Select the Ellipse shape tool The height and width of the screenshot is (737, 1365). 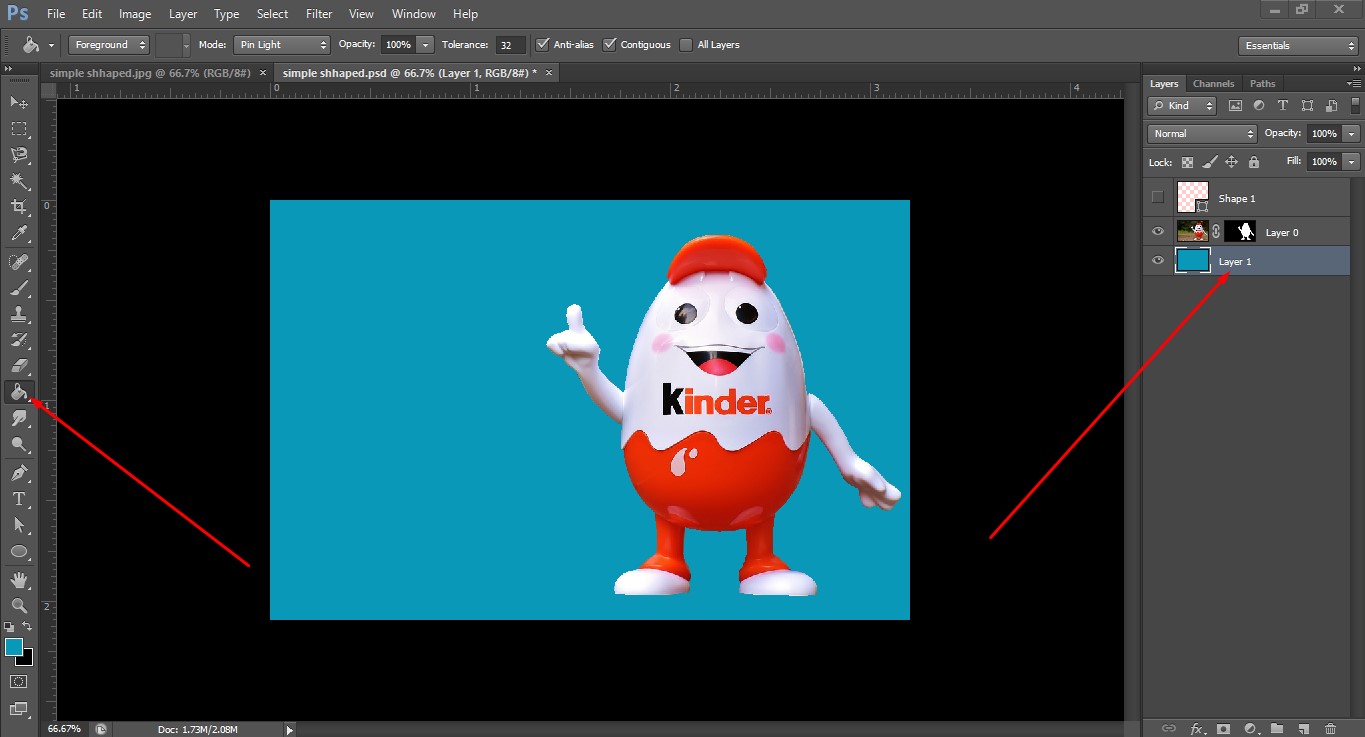pyautogui.click(x=19, y=551)
